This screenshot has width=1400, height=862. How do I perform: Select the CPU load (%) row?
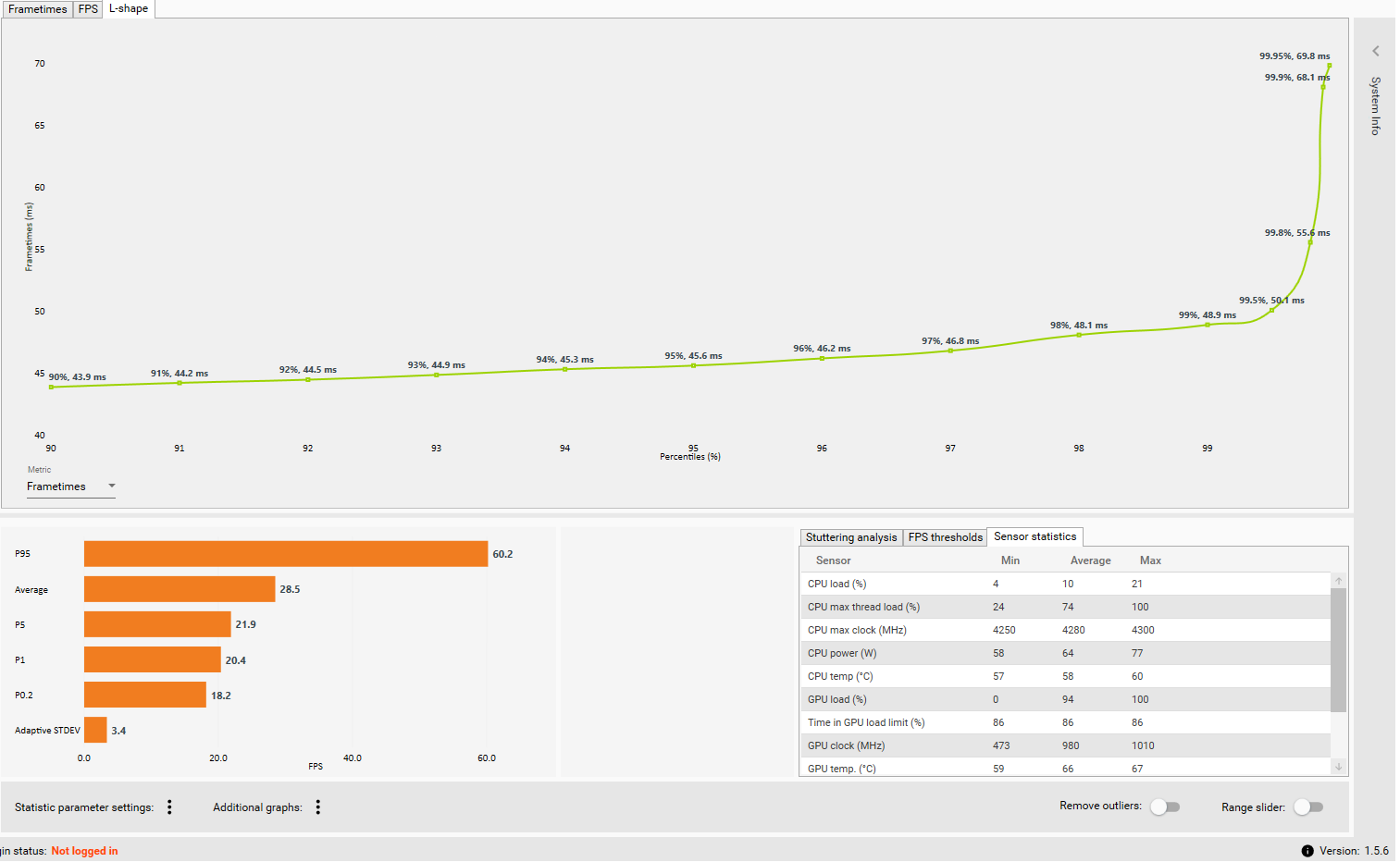click(1065, 584)
